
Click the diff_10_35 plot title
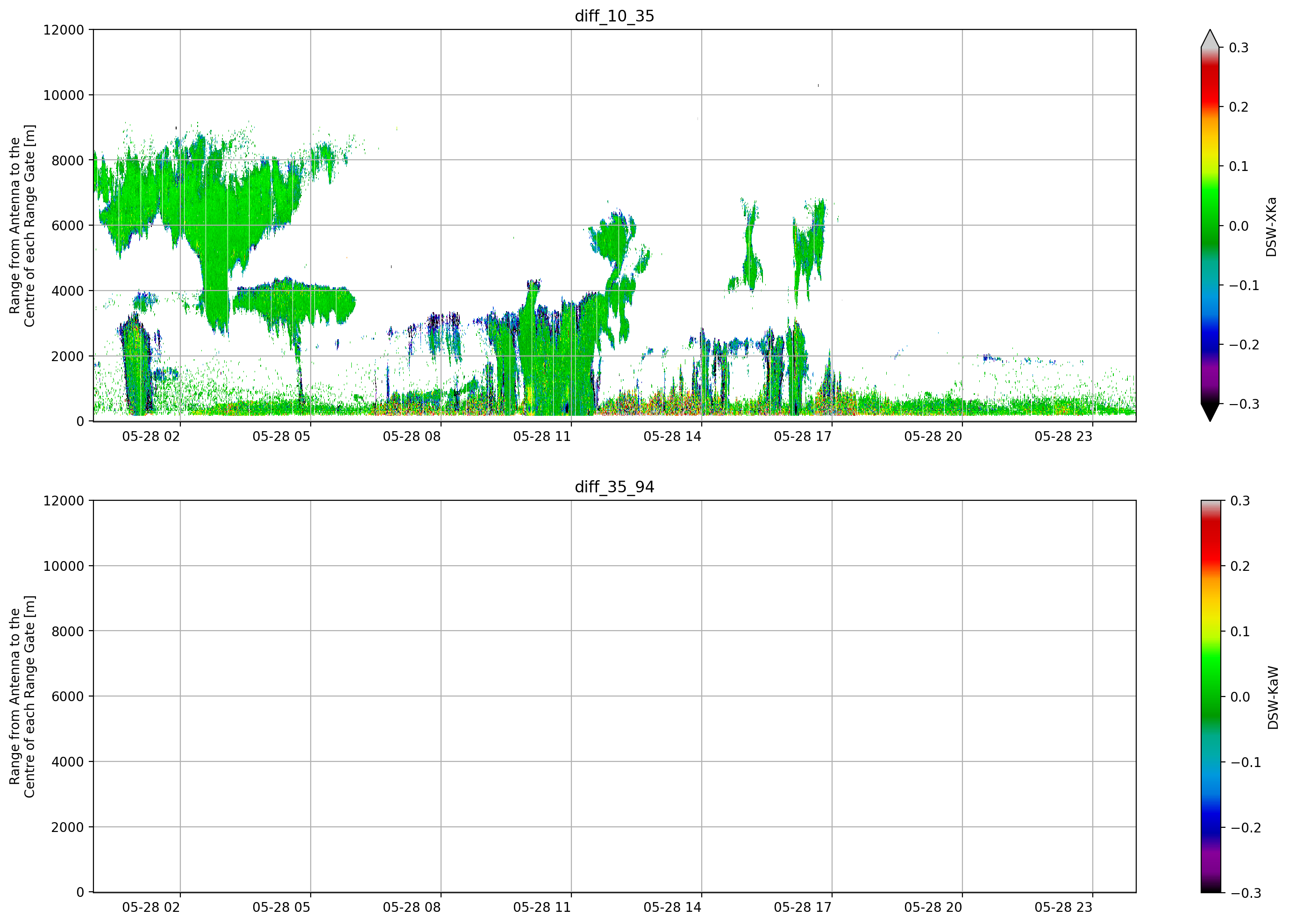[614, 16]
